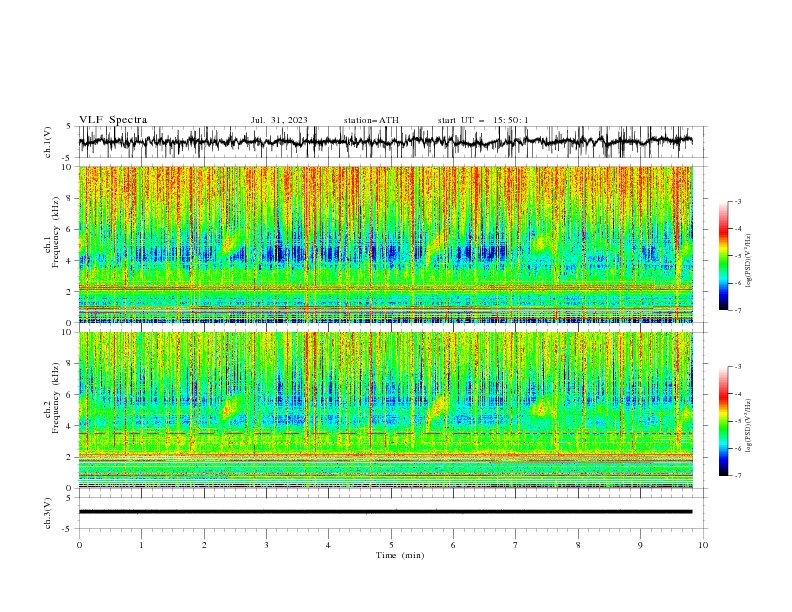Click the flat ch.3 voltage trace
Image resolution: width=792 pixels, height=612 pixels.
click(x=385, y=512)
